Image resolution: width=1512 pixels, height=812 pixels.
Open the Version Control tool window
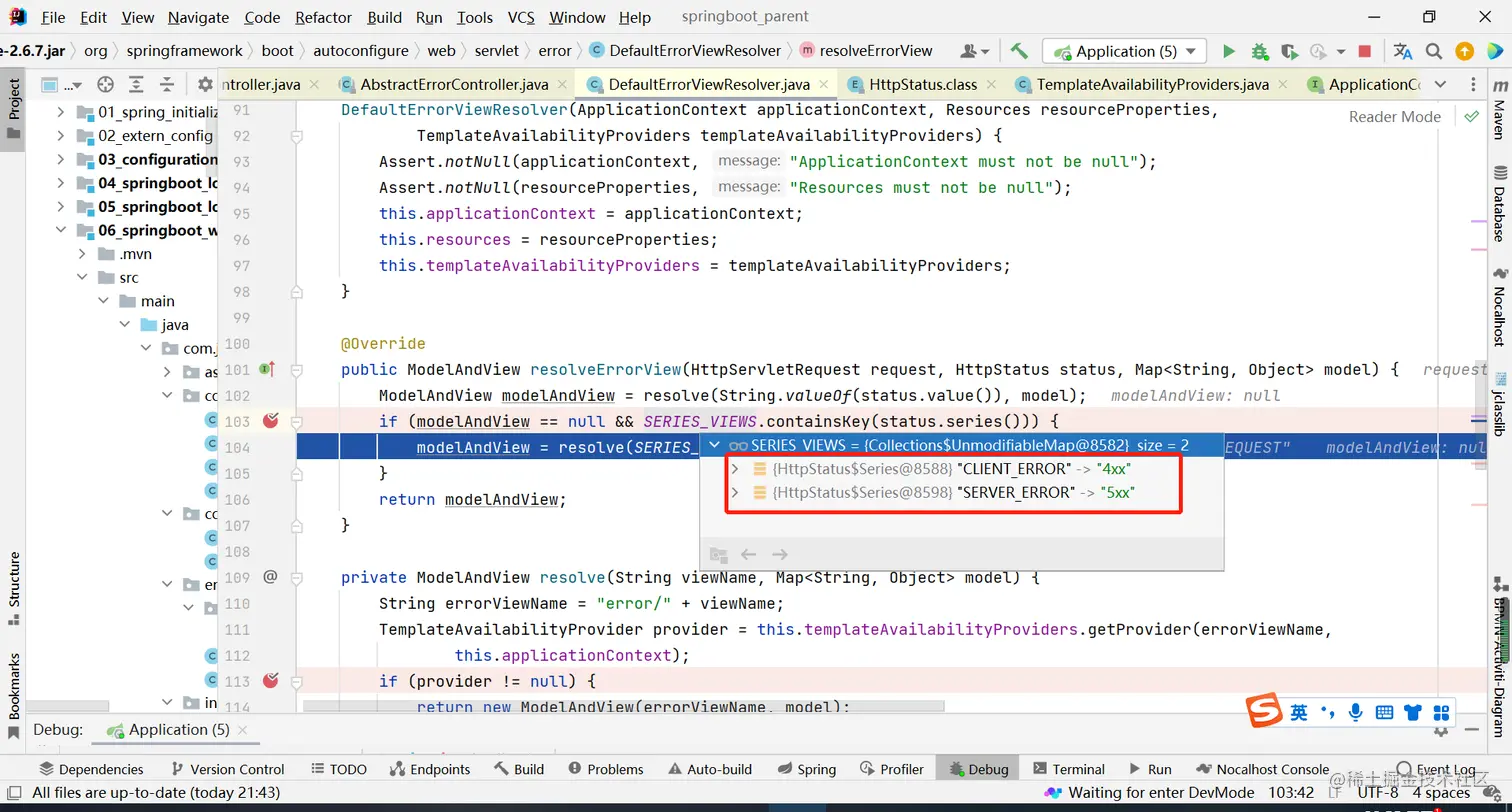(x=228, y=769)
